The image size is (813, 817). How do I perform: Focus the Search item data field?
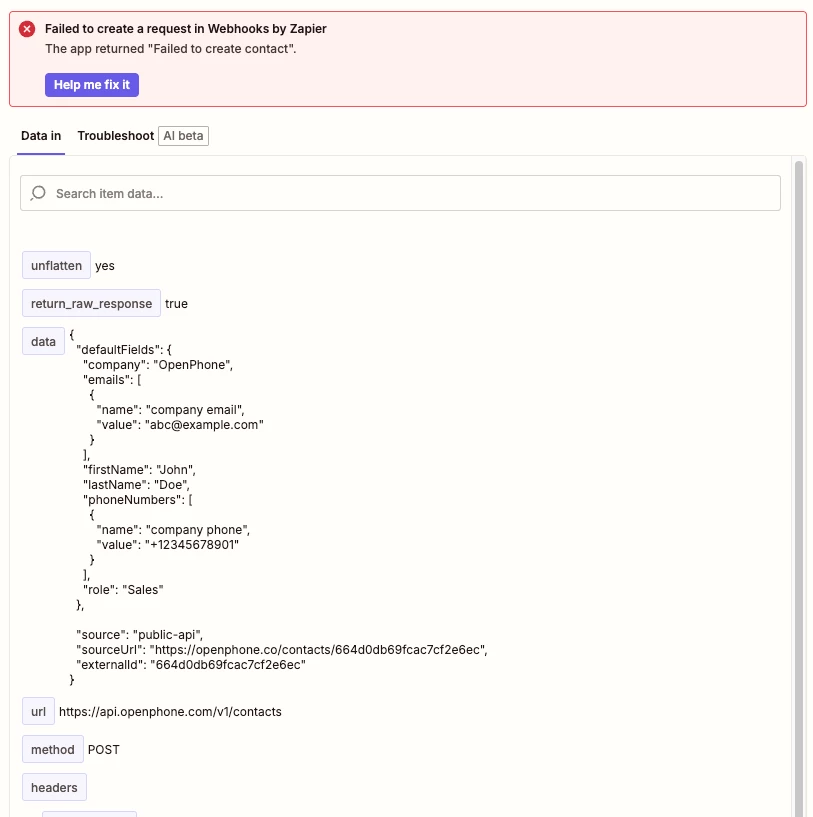400,193
